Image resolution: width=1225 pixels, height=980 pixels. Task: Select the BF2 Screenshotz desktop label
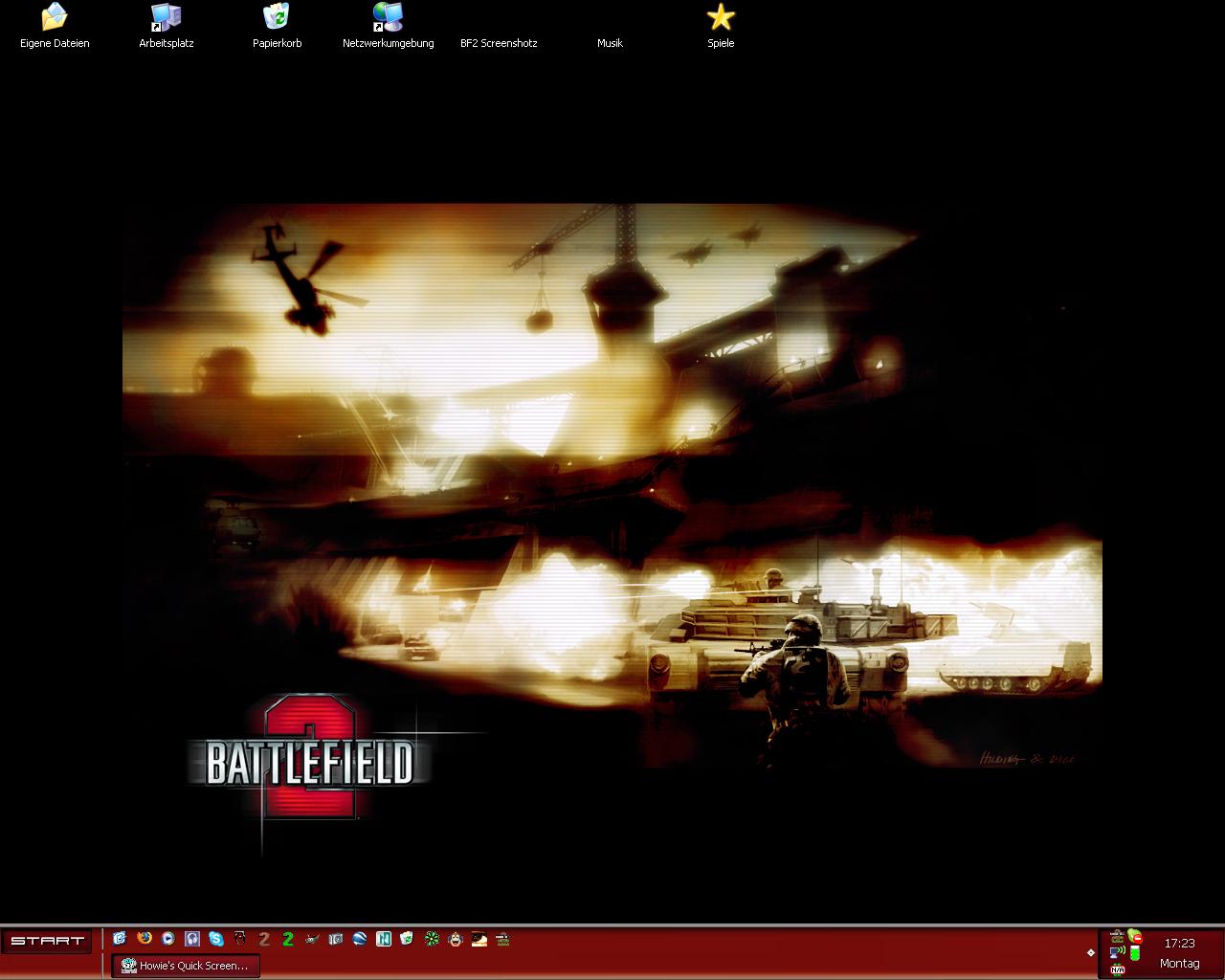pyautogui.click(x=499, y=43)
